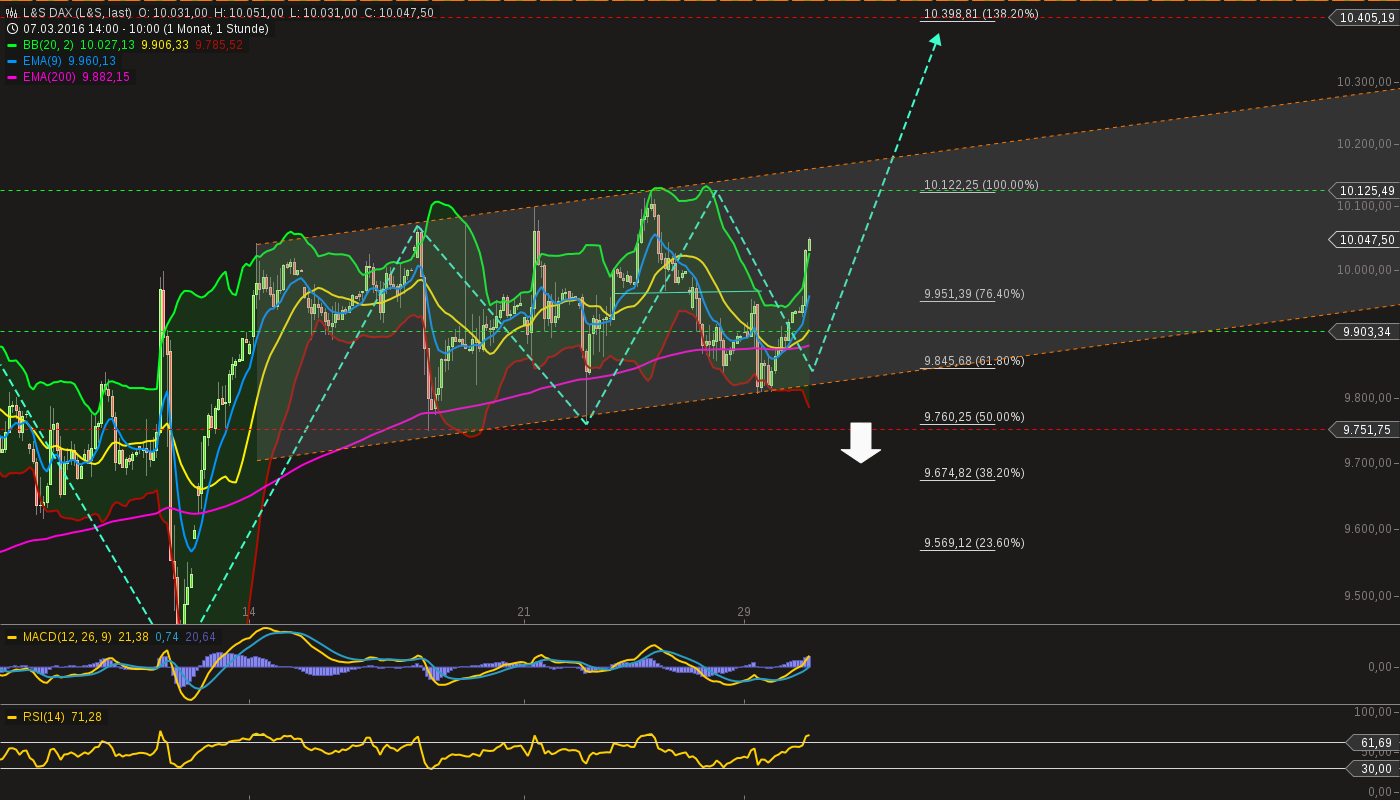Click the EMA(9) value 9.960,13

[92, 61]
